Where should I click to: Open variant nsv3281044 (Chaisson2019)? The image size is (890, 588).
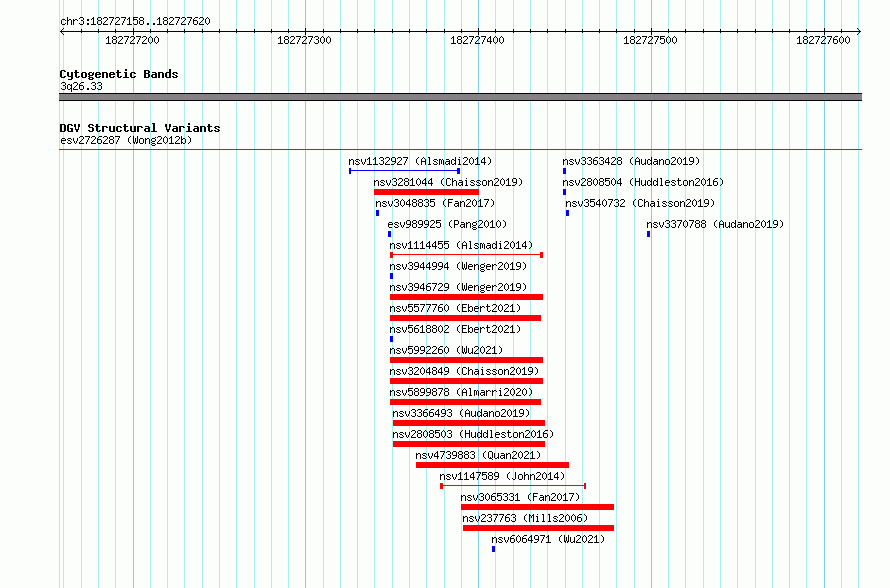click(448, 182)
